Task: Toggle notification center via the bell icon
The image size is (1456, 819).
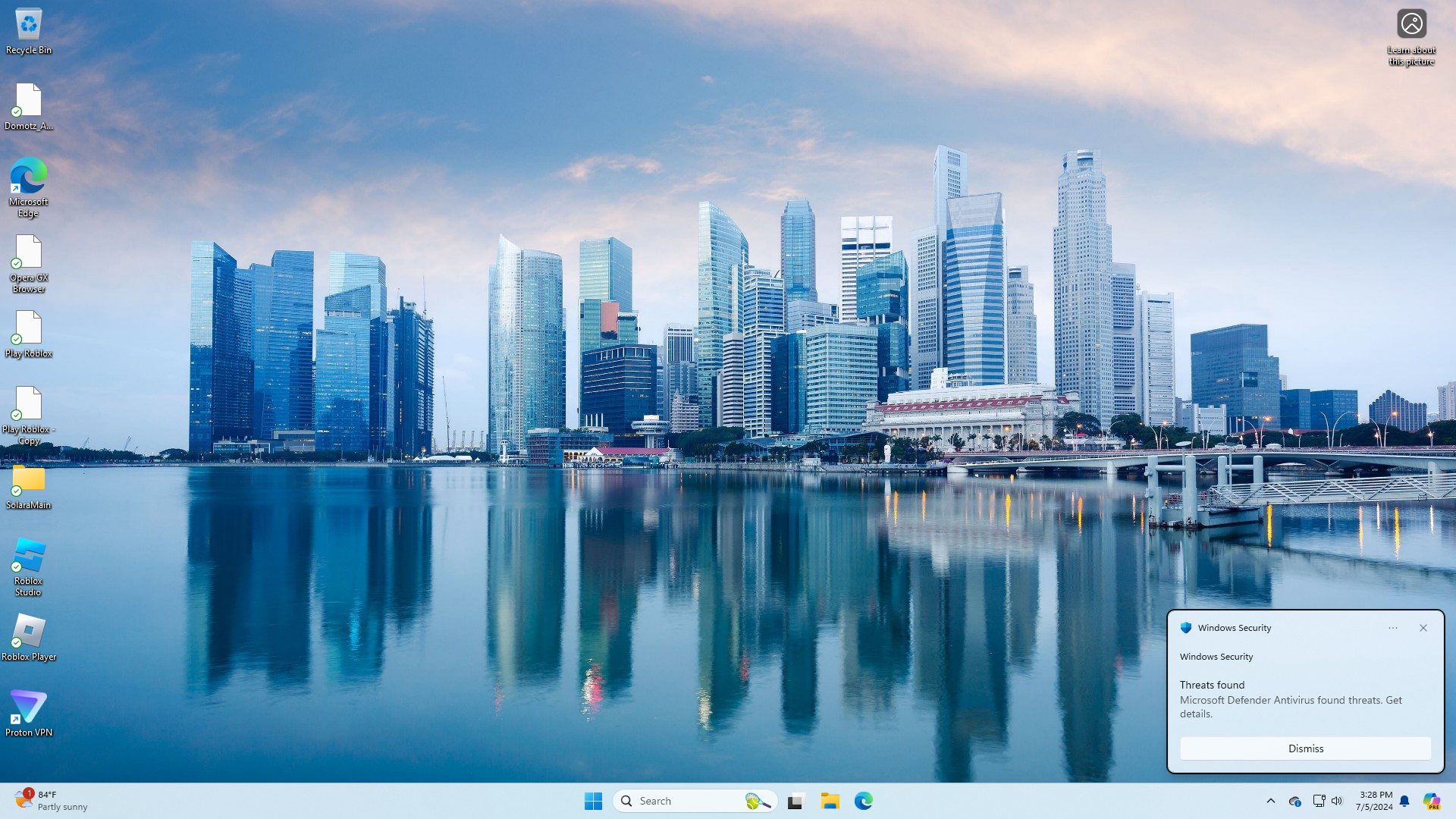Action: coord(1404,801)
